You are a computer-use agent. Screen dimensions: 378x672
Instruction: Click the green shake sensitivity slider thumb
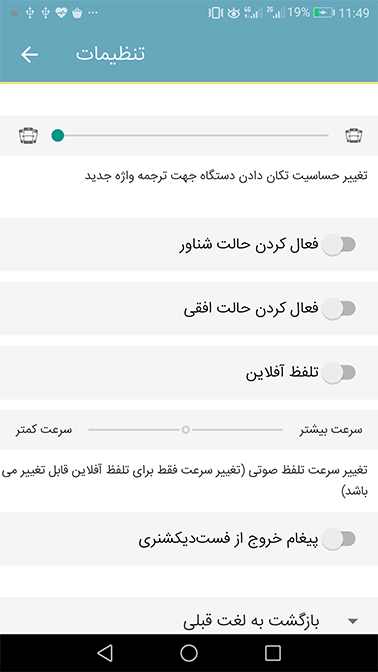[x=57, y=136]
